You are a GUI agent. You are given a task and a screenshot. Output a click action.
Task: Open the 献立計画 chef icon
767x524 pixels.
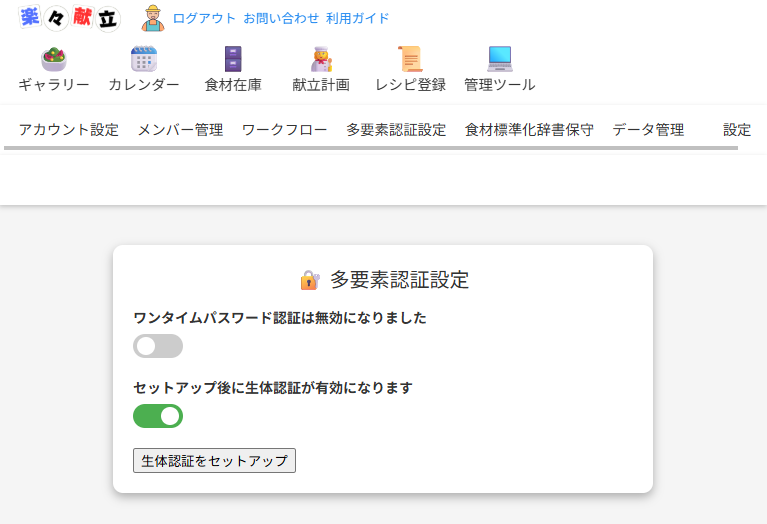tap(321, 59)
